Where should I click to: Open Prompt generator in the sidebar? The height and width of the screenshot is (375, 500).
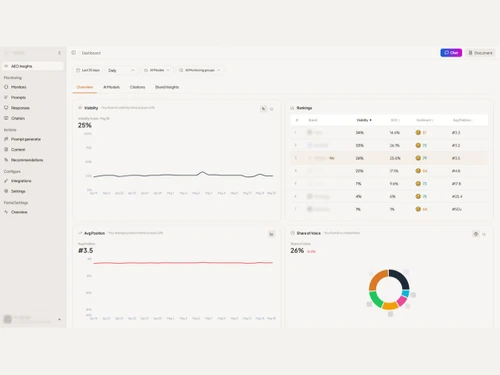[26, 139]
